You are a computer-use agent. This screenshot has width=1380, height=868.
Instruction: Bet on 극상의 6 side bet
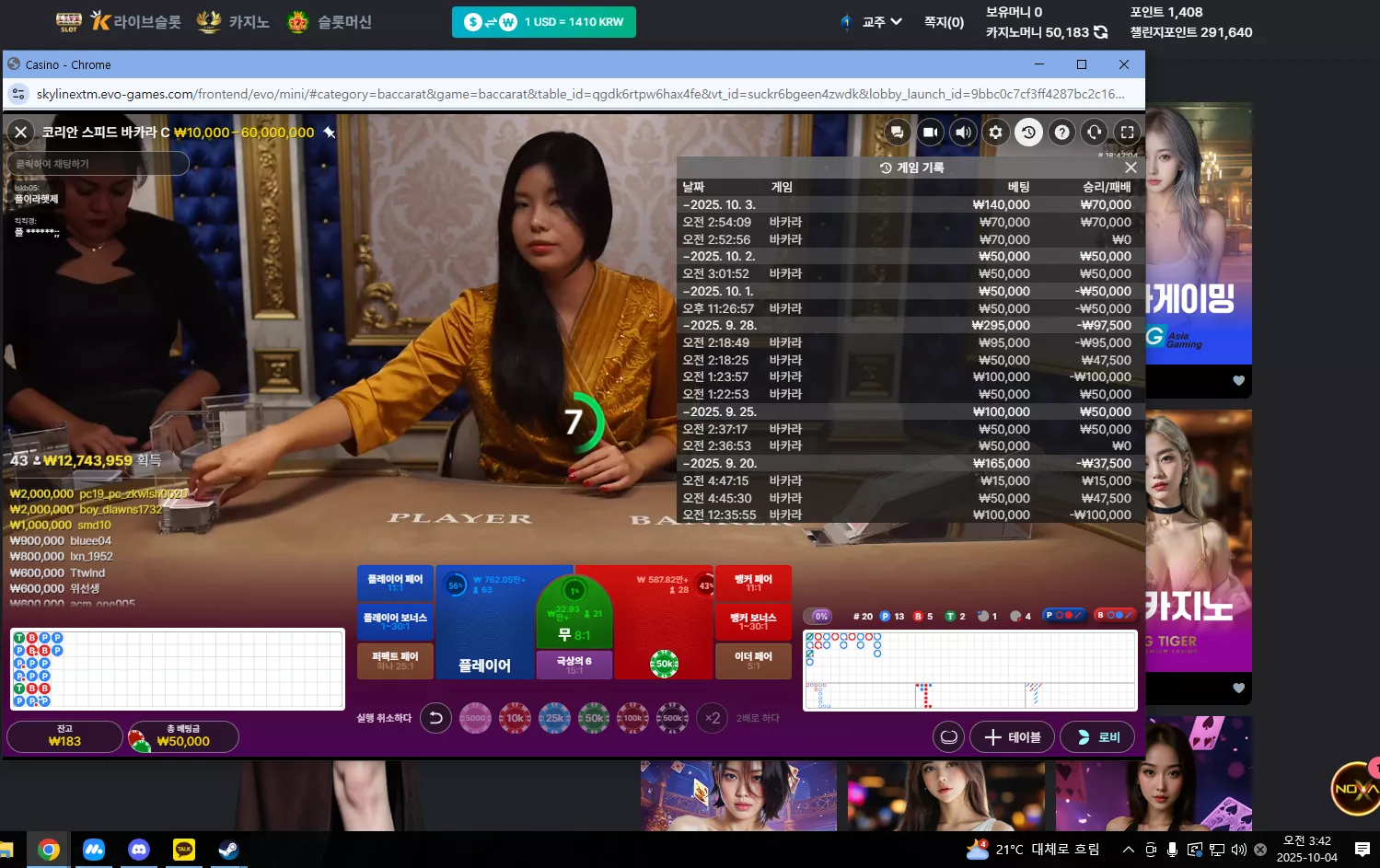tap(574, 665)
